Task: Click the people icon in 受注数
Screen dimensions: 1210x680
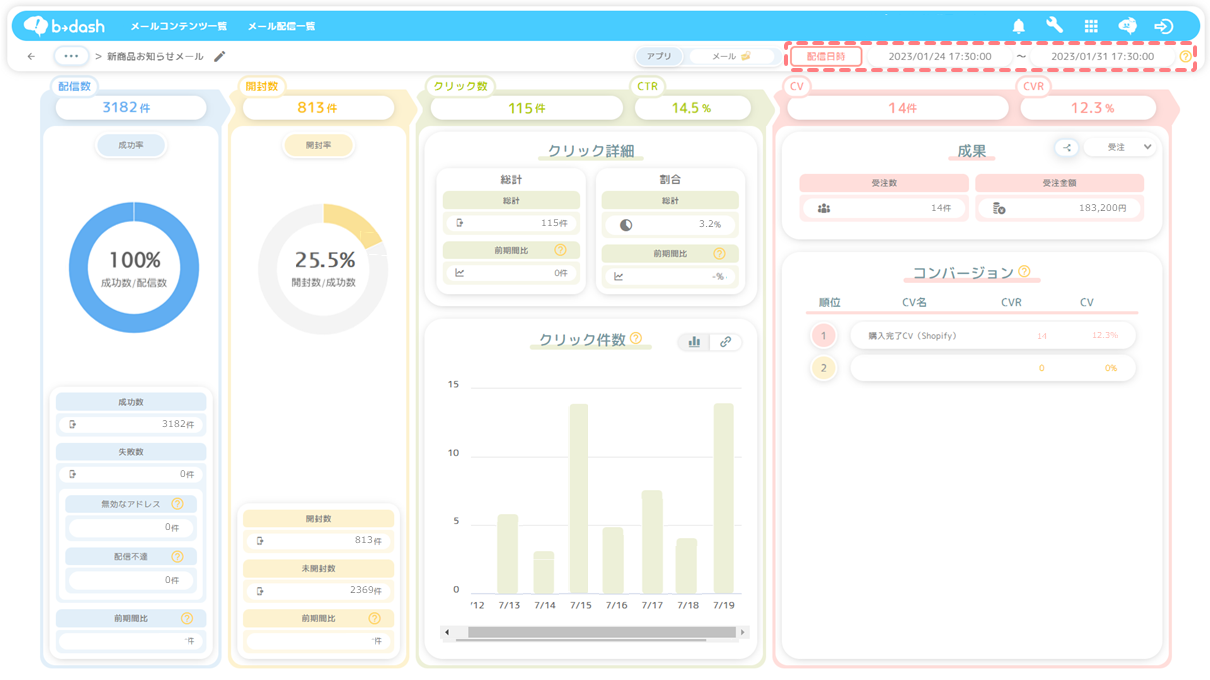Action: pos(824,209)
